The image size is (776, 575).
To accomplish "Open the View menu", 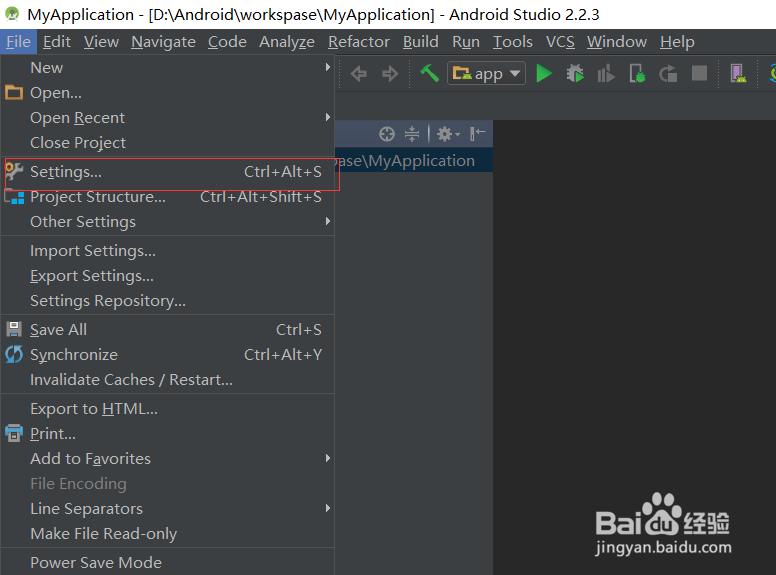I will [101, 42].
